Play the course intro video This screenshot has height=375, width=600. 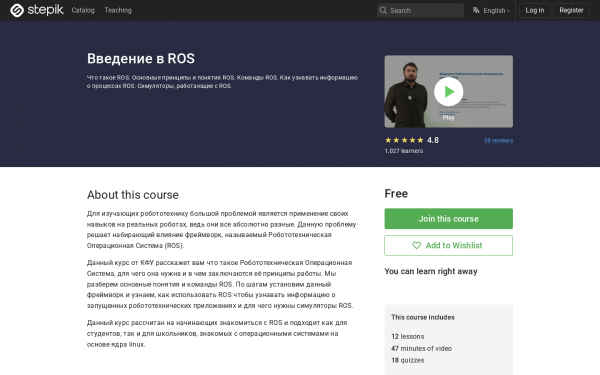[x=448, y=91]
